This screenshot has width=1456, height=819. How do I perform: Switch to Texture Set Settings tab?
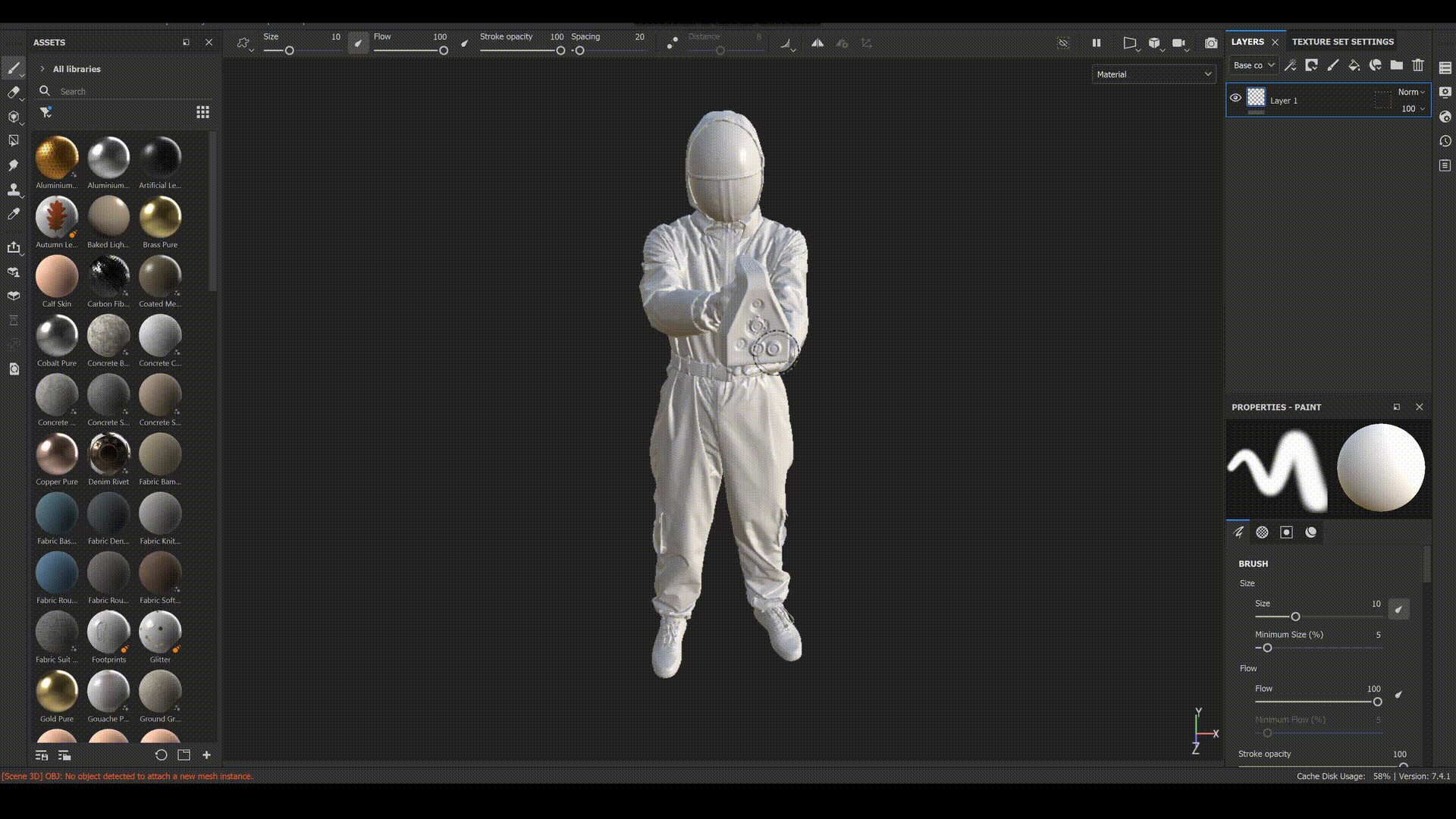pyautogui.click(x=1342, y=42)
